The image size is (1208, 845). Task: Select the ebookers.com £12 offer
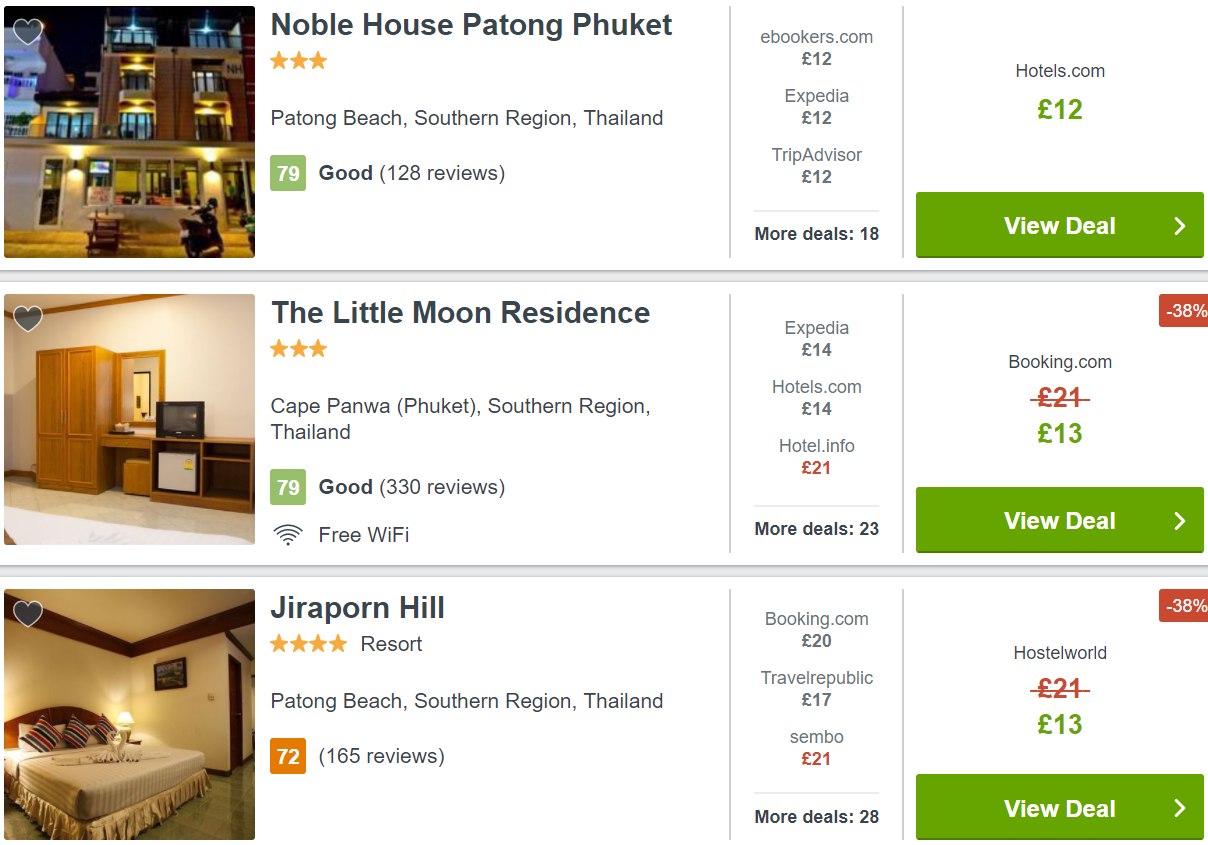[816, 48]
